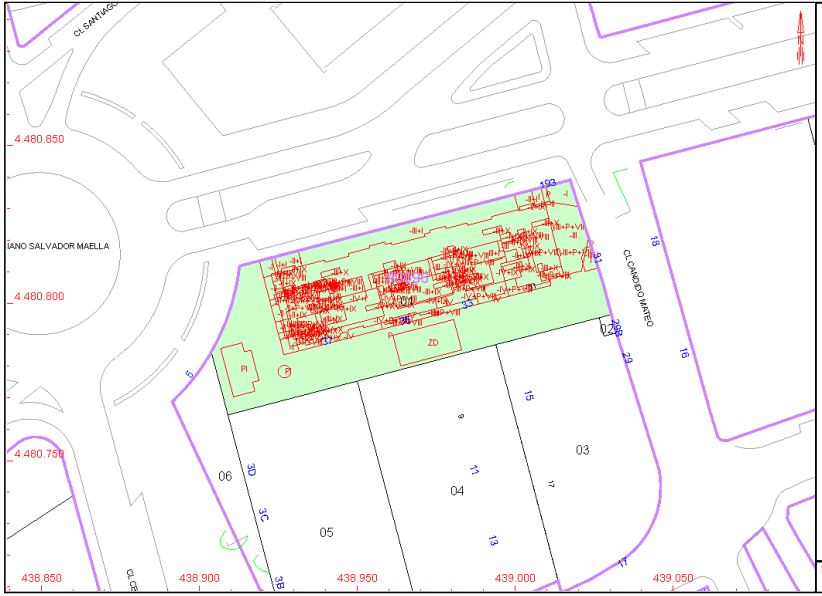This screenshot has height=596, width=822.
Task: Click blue street number 3D
Action: pos(252,470)
